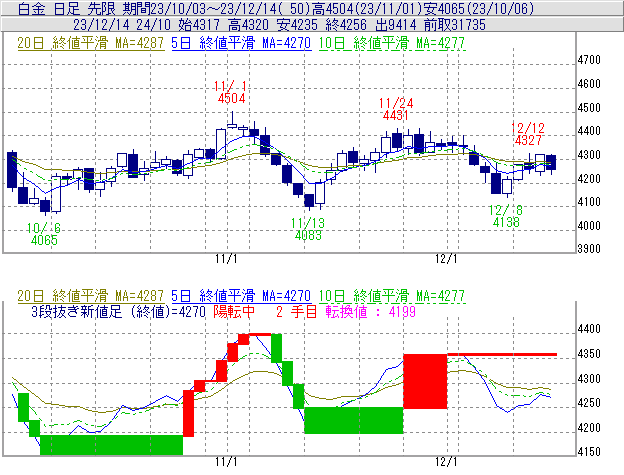This screenshot has width=624, height=475.
Task: Click the 4700 price axis label
Action: click(x=589, y=60)
